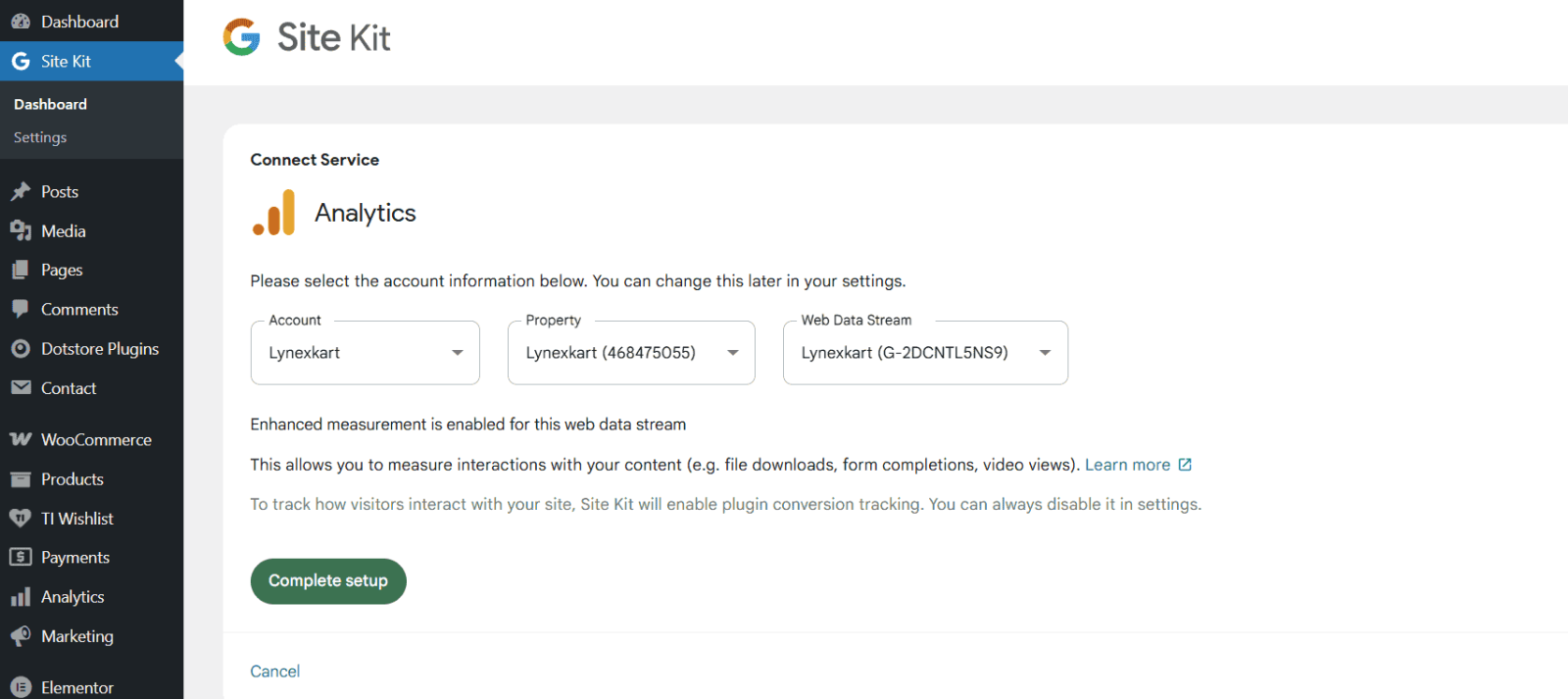Click the Analytics bar chart sidebar icon

pyautogui.click(x=21, y=596)
